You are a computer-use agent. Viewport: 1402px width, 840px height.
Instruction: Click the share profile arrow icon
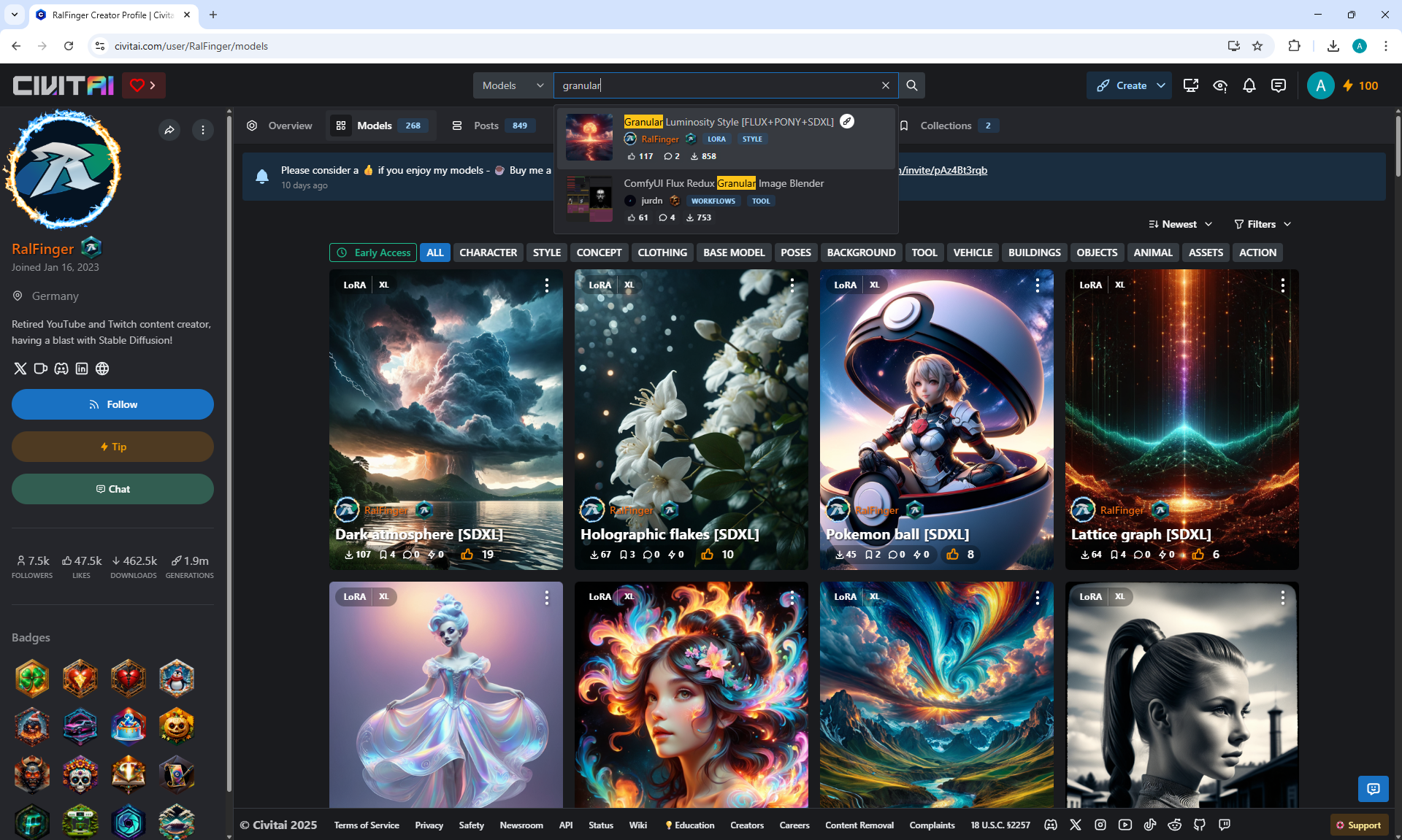pyautogui.click(x=169, y=130)
